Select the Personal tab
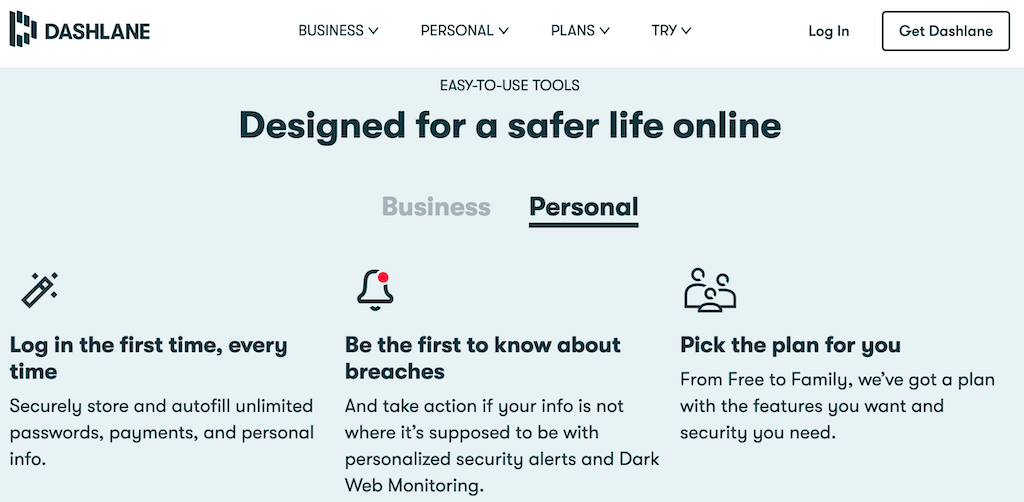 pos(584,207)
